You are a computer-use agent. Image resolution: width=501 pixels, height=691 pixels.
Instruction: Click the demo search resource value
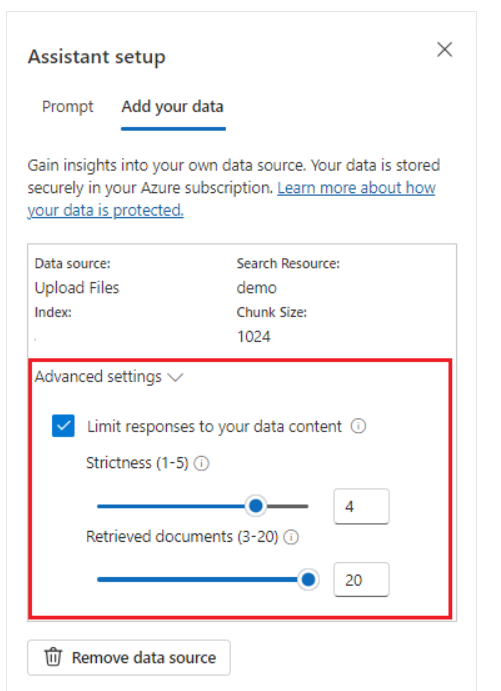pyautogui.click(x=256, y=288)
